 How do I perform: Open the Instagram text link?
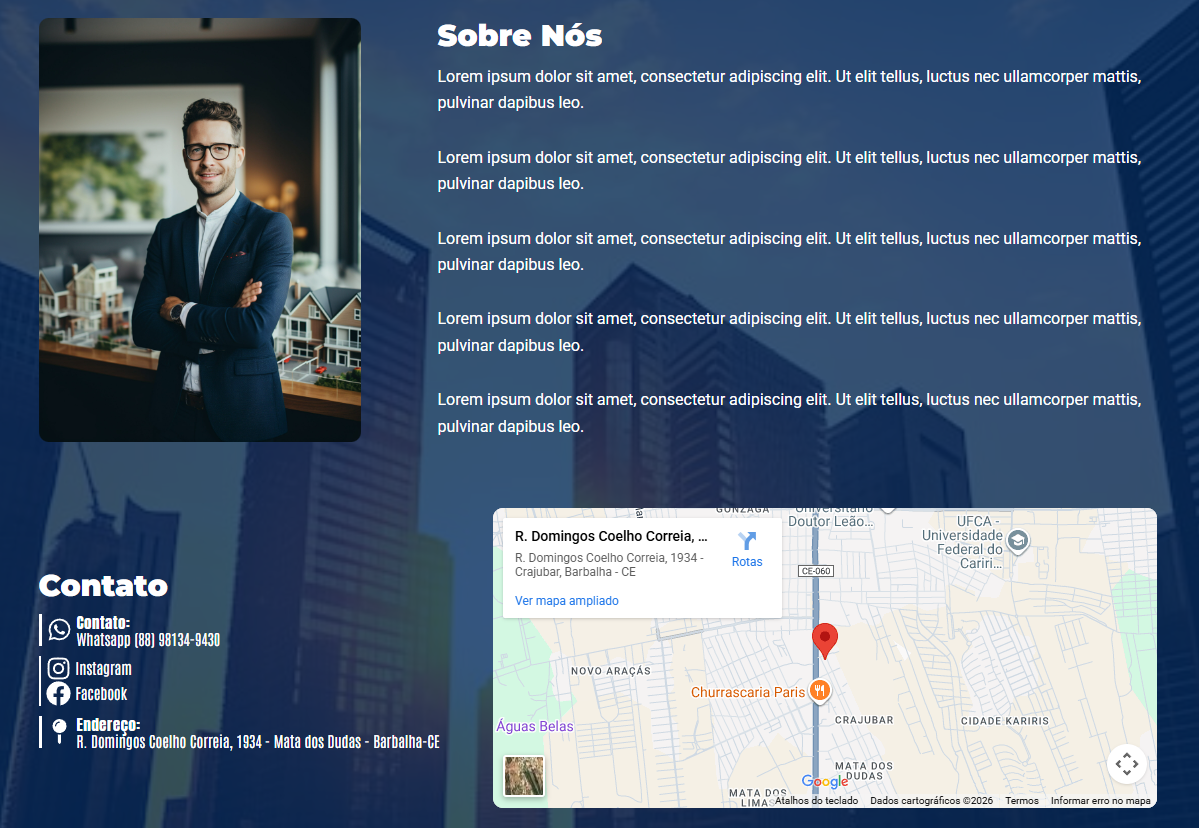[103, 669]
